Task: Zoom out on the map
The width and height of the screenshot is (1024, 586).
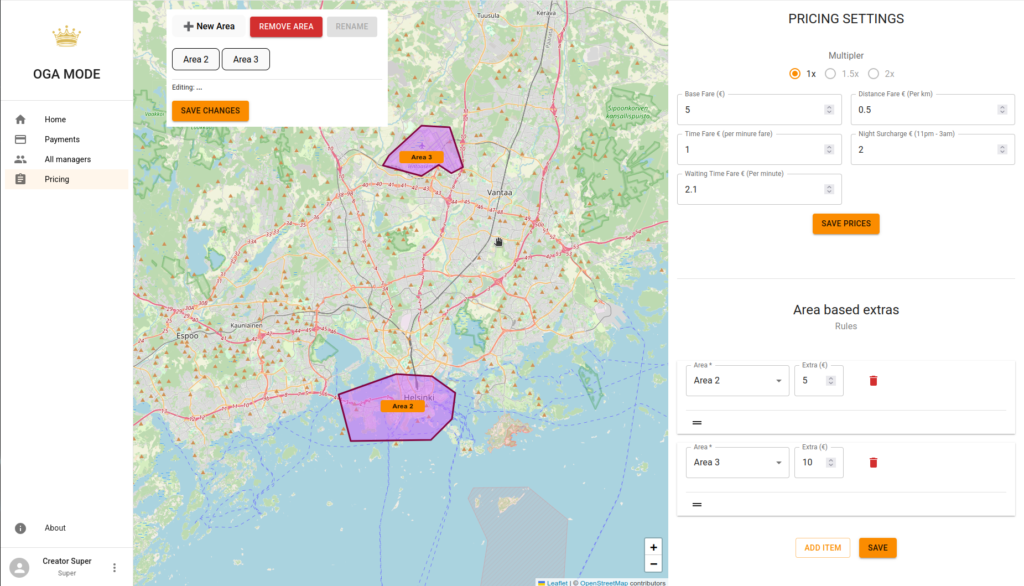Action: click(653, 564)
